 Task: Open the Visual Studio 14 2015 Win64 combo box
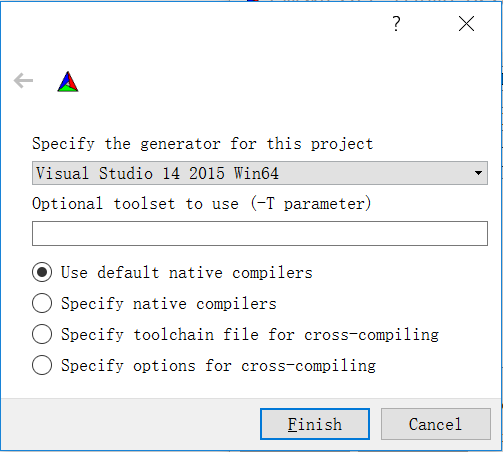pyautogui.click(x=260, y=173)
